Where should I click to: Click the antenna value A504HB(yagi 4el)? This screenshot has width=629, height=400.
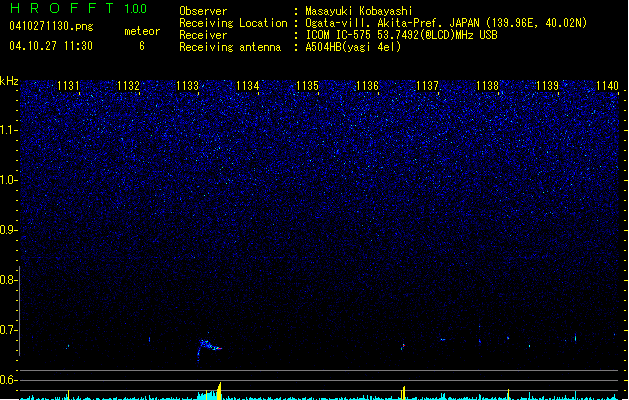[x=353, y=47]
